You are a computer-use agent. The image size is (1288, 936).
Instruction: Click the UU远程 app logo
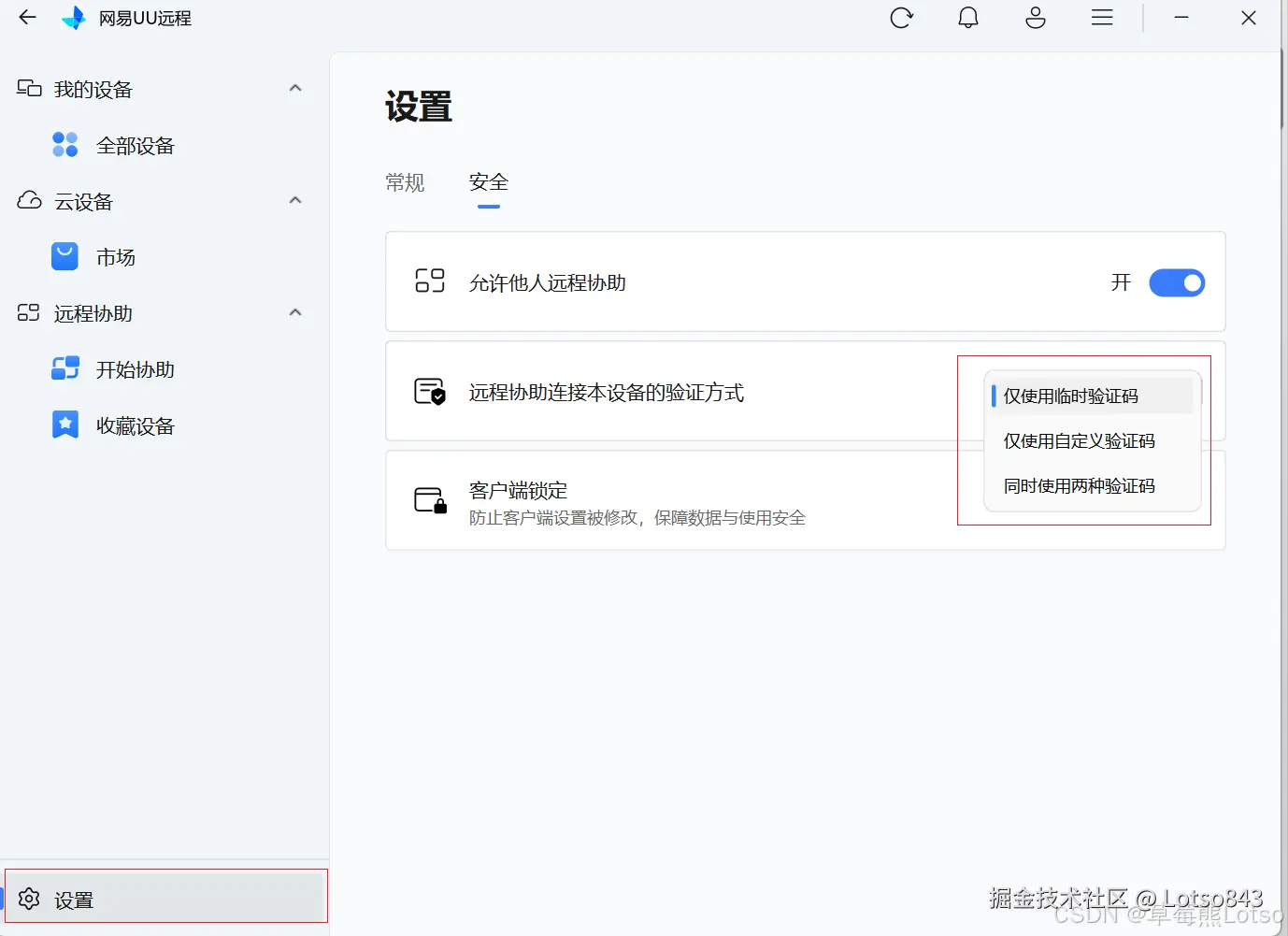pyautogui.click(x=73, y=17)
